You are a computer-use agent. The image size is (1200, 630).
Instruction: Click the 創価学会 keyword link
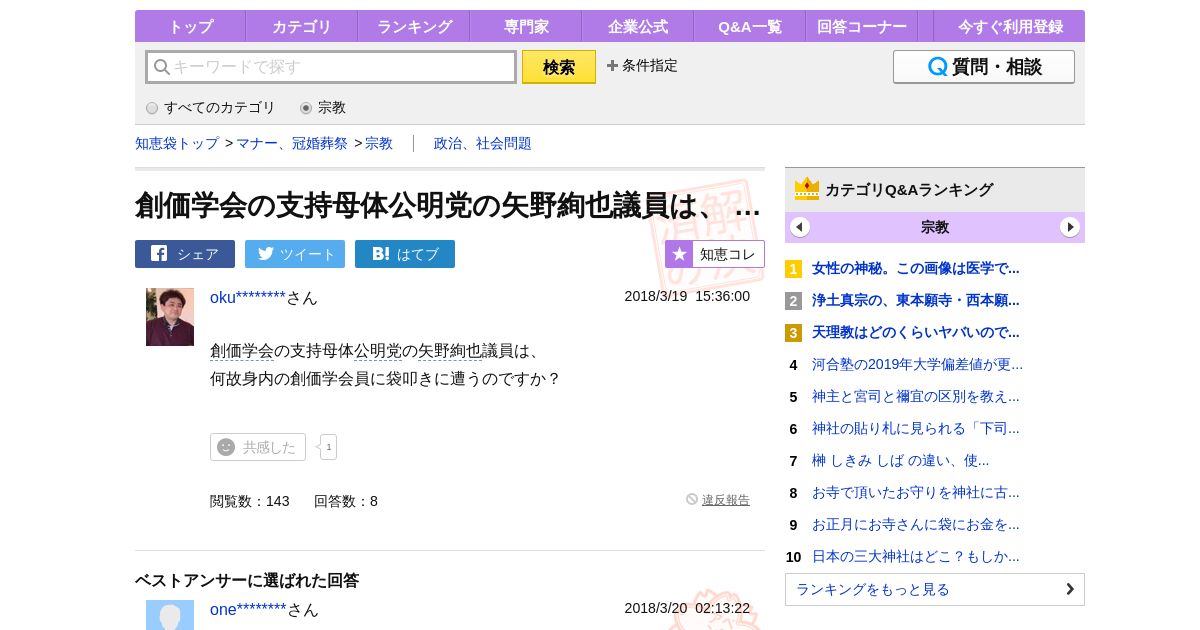pos(242,351)
